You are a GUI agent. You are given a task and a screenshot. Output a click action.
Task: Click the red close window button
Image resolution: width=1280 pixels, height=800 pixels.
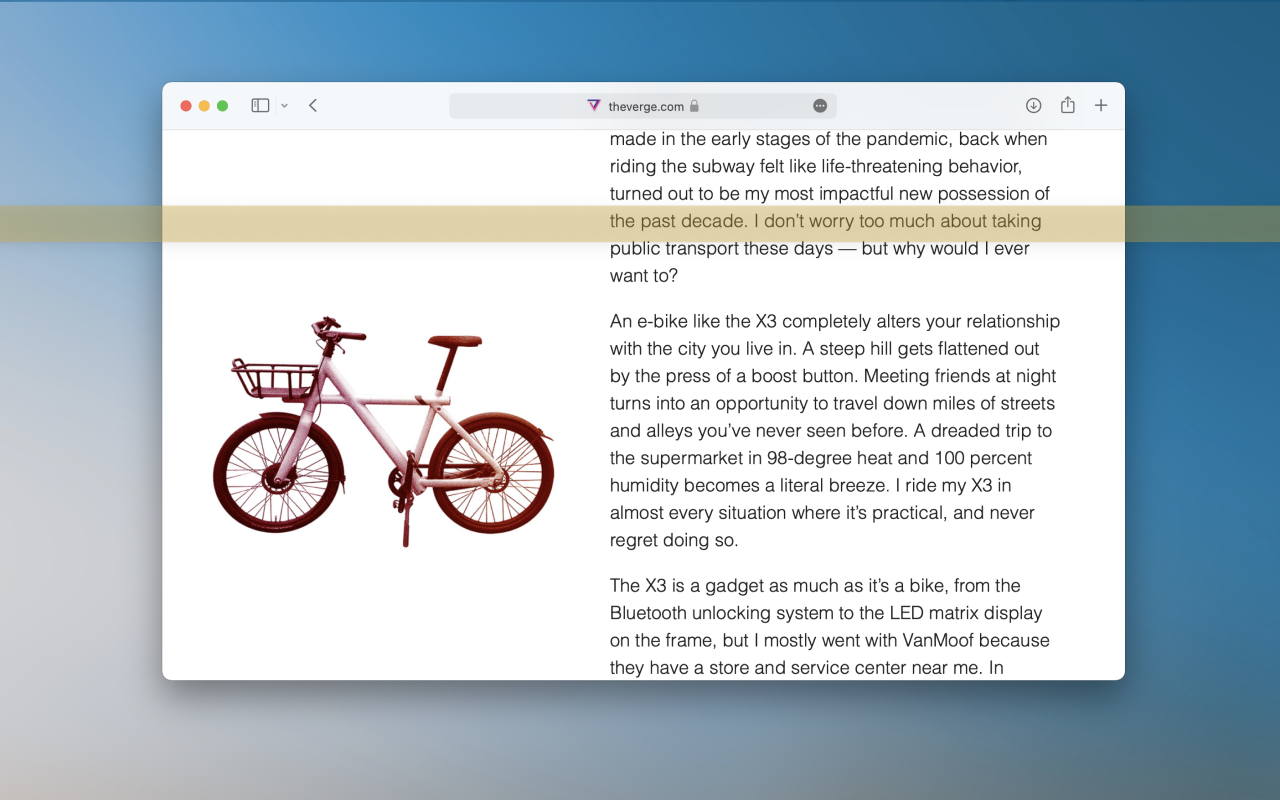[186, 106]
